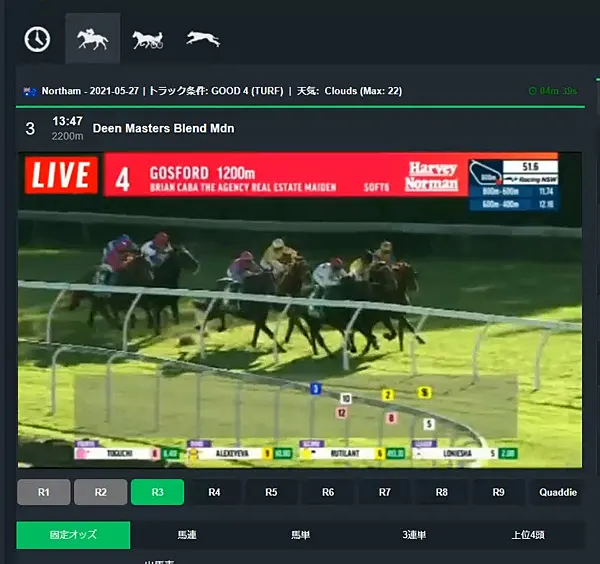The width and height of the screenshot is (600, 564).
Task: Open the 3連単 bet type tab
Action: [x=413, y=535]
